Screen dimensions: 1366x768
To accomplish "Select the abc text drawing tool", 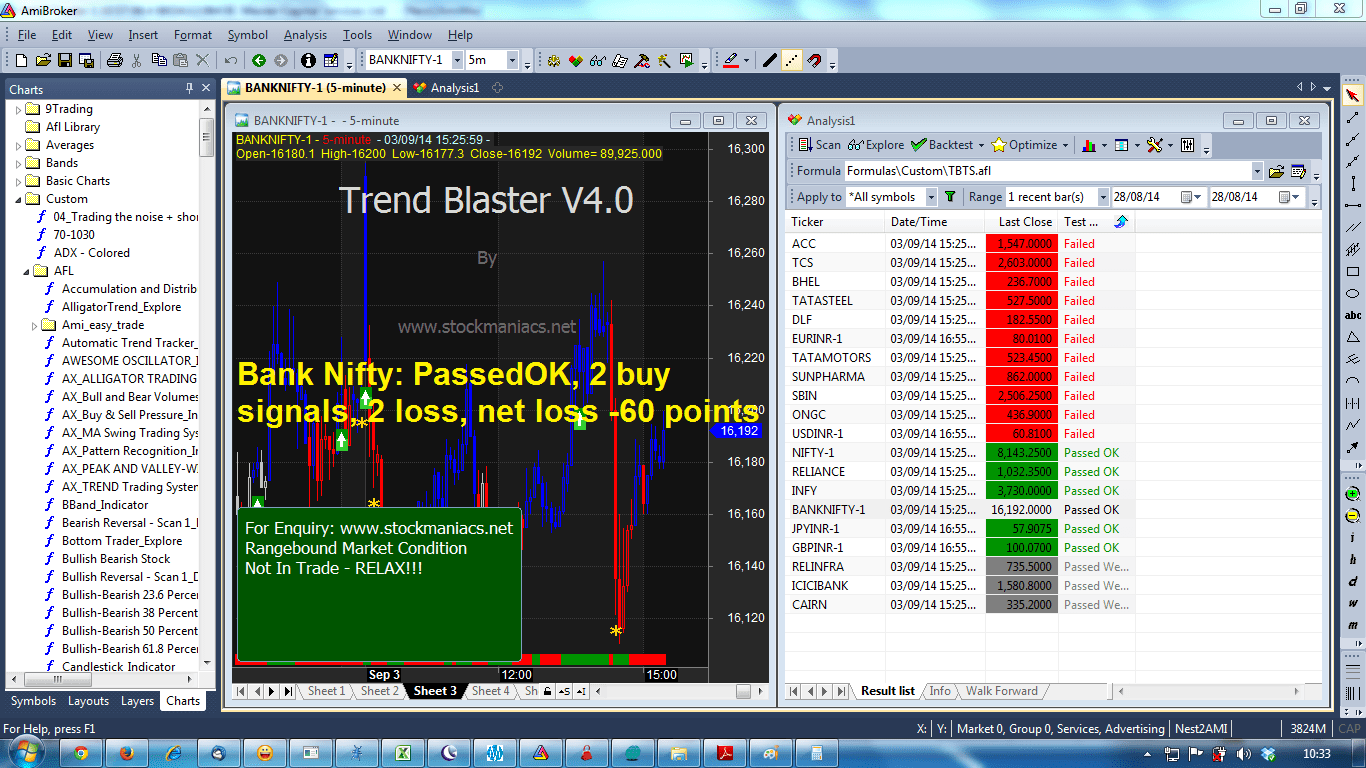I will (x=1352, y=316).
